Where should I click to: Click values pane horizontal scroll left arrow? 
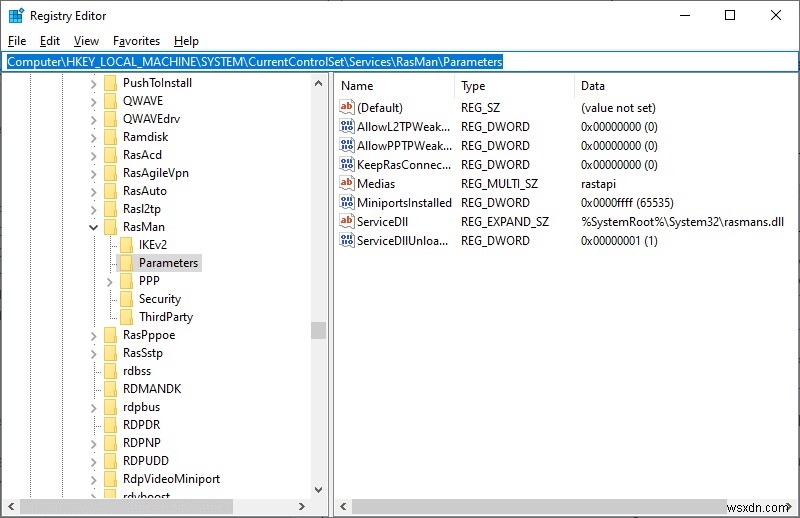pos(343,506)
